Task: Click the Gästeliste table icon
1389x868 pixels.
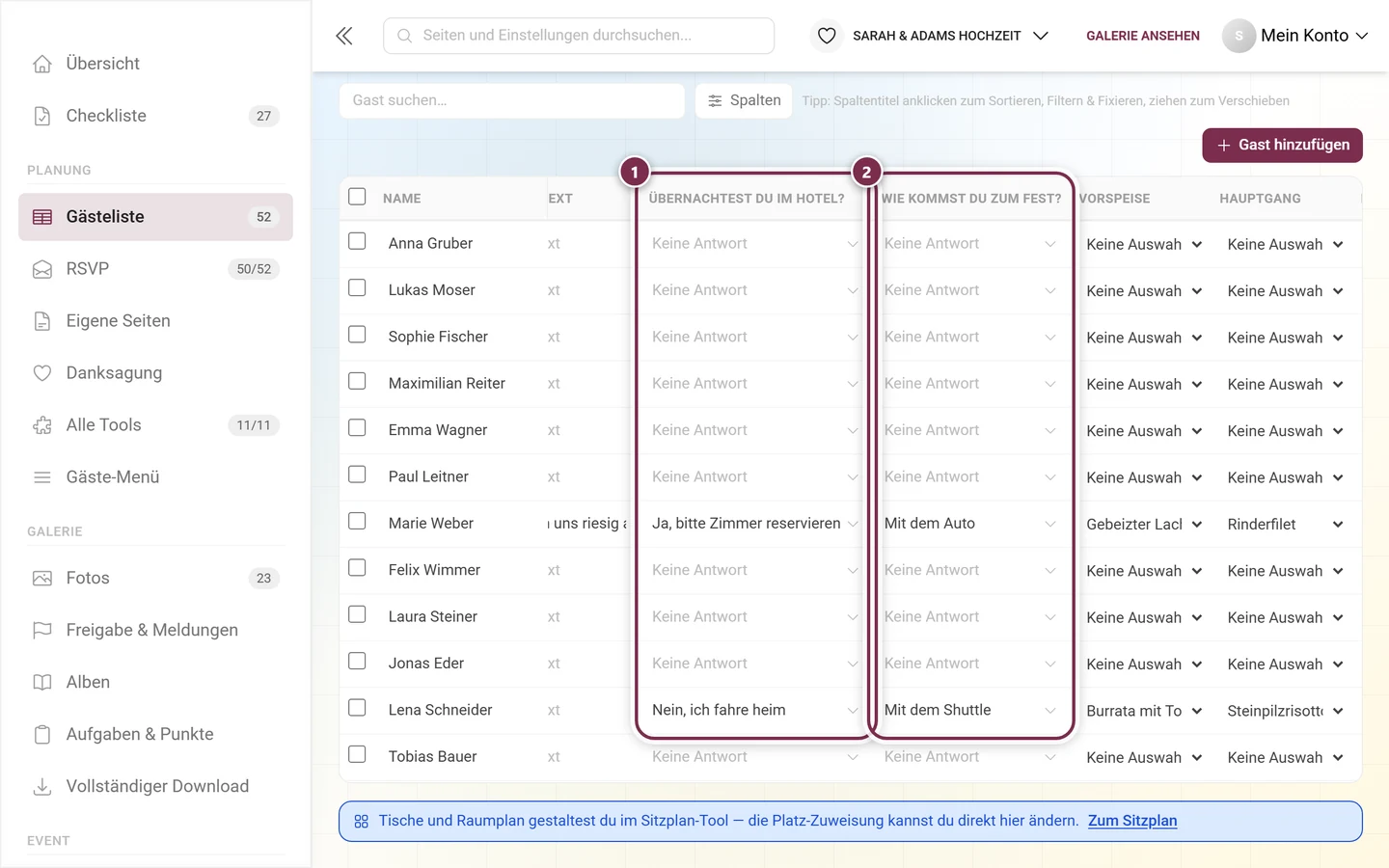Action: coord(42,217)
